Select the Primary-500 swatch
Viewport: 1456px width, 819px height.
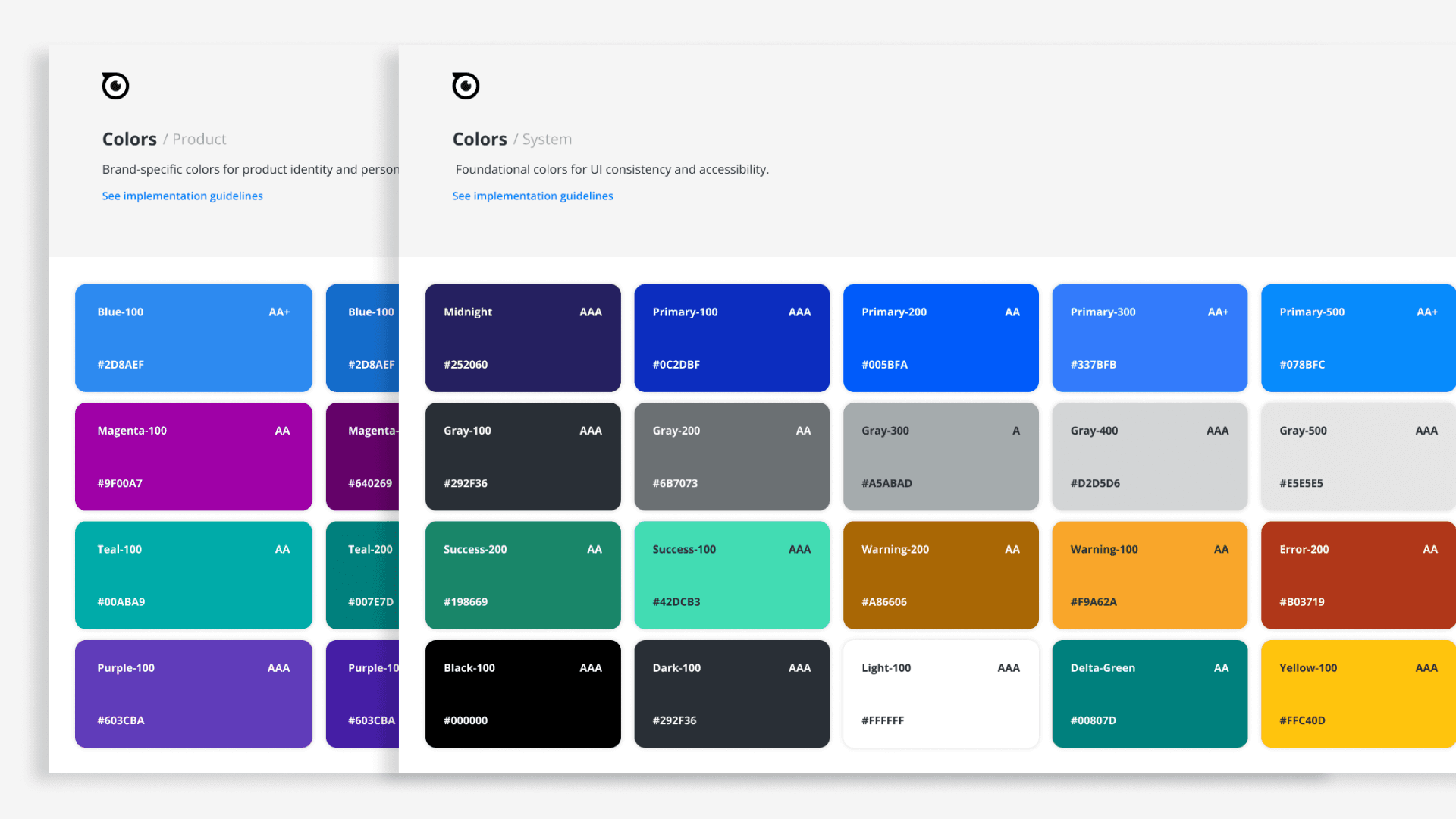pyautogui.click(x=1358, y=338)
